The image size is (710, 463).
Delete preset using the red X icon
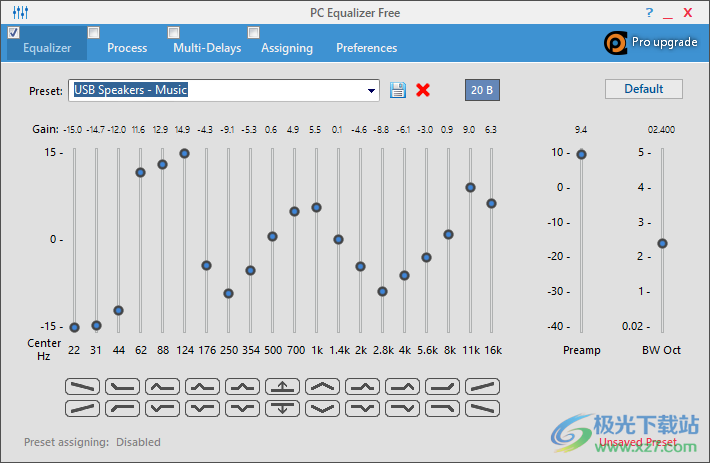click(x=423, y=90)
